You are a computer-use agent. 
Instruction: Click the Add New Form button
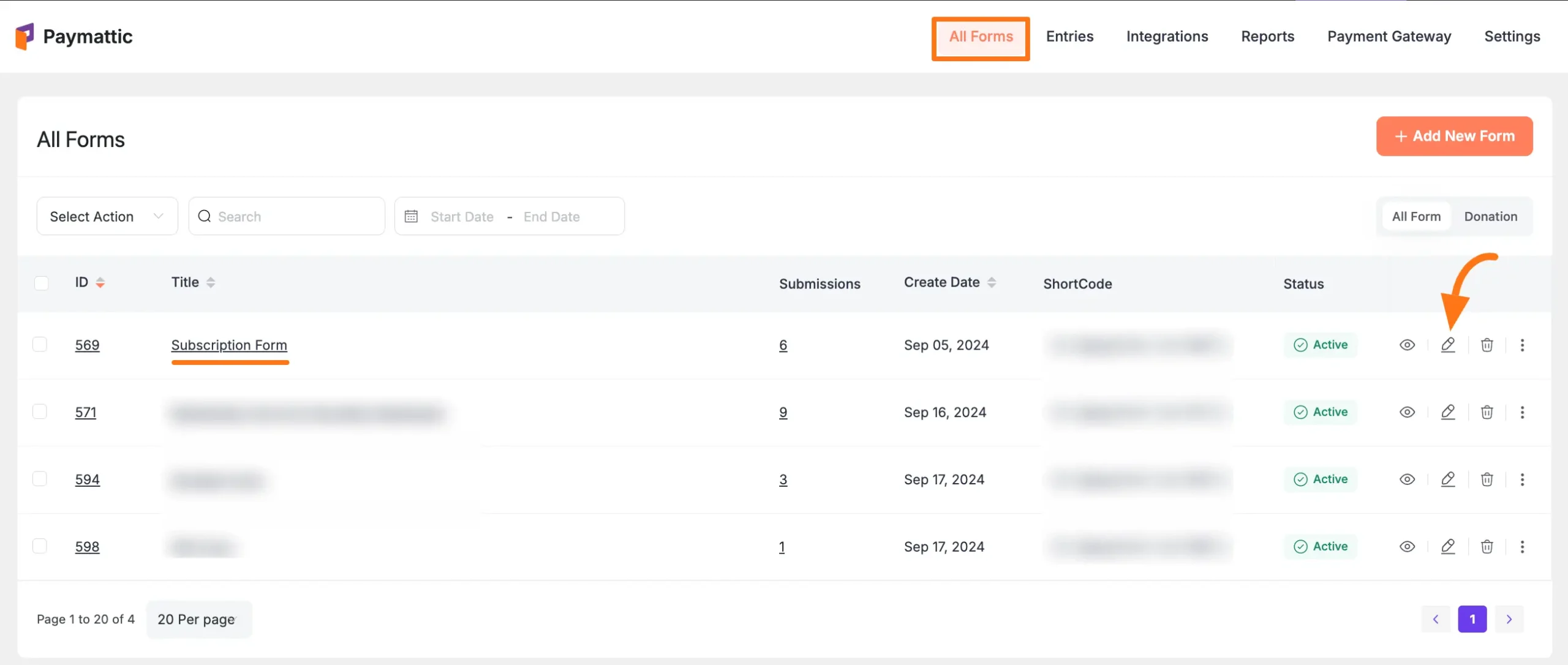1454,136
